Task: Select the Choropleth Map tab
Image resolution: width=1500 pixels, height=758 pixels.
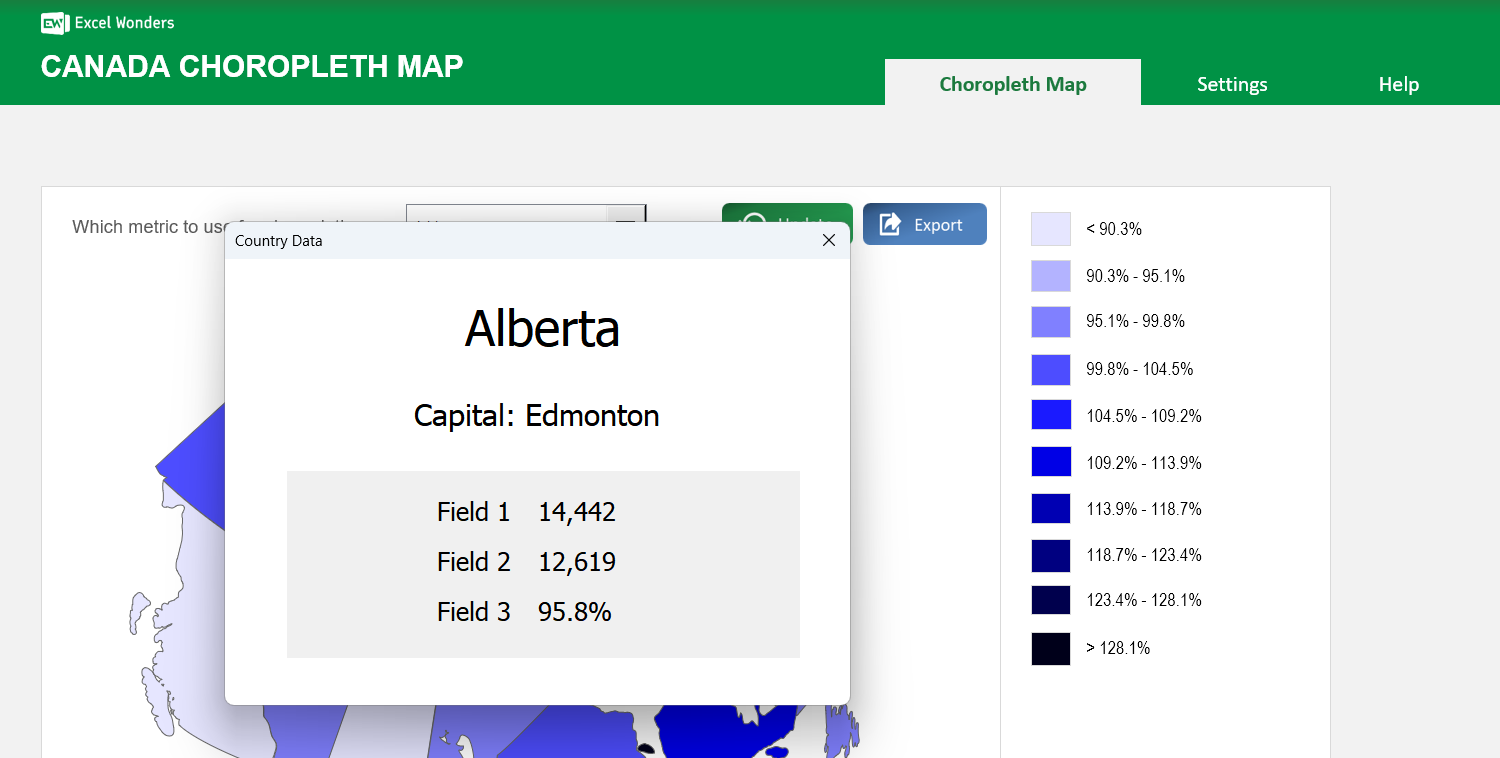Action: tap(1012, 84)
